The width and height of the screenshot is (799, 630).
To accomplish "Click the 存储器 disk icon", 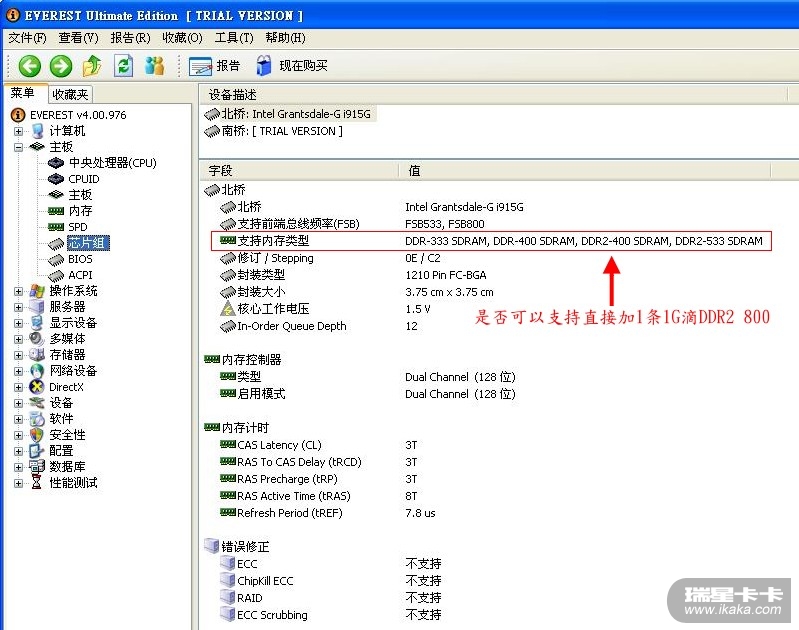I will (37, 355).
